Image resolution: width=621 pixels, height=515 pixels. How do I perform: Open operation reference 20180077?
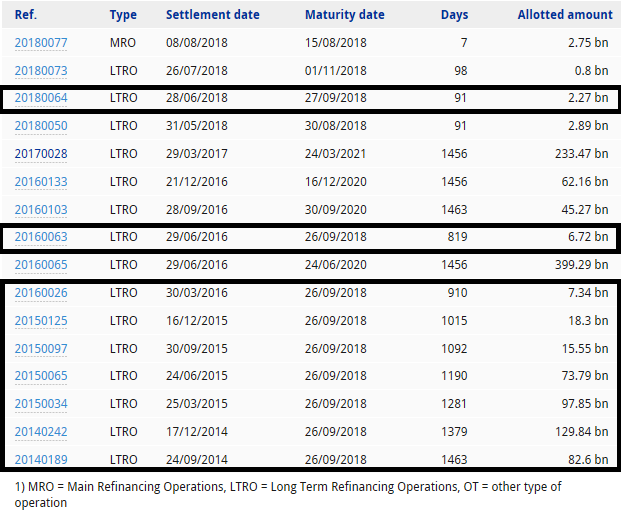coord(41,43)
